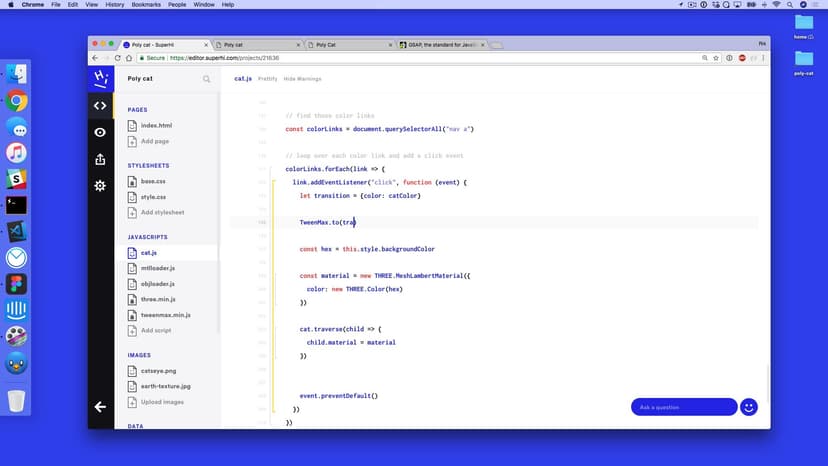Viewport: 828px width, 466px height.
Task: Click the back arrow in sidebar
Action: point(100,407)
